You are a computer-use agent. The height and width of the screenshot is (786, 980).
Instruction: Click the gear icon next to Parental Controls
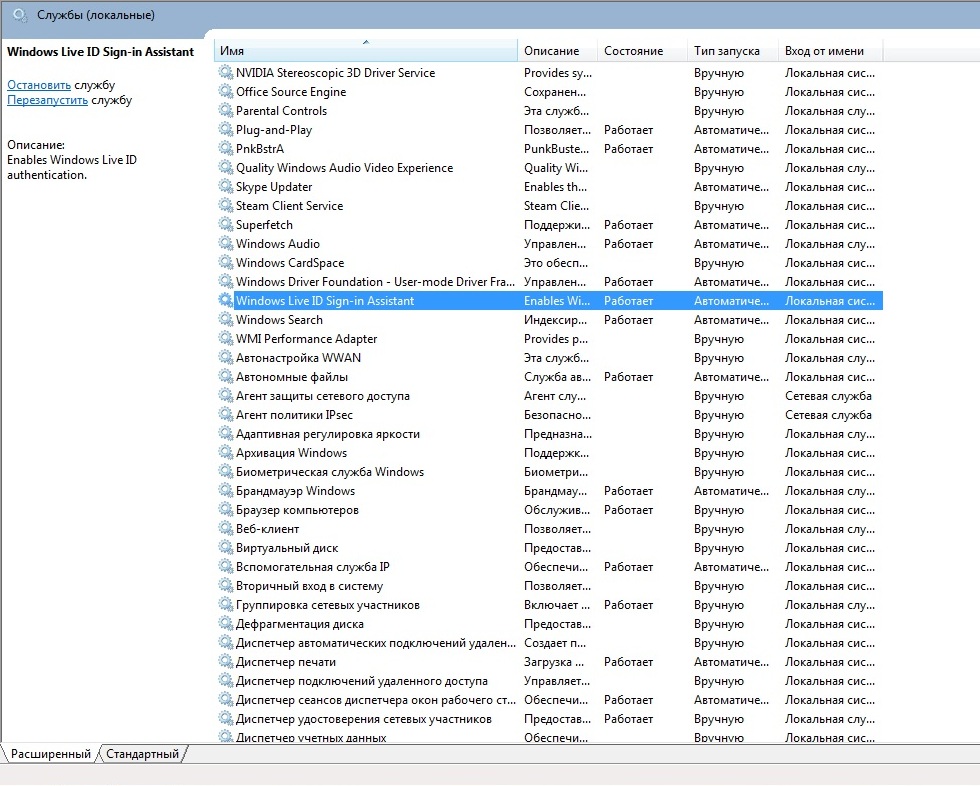coord(226,111)
